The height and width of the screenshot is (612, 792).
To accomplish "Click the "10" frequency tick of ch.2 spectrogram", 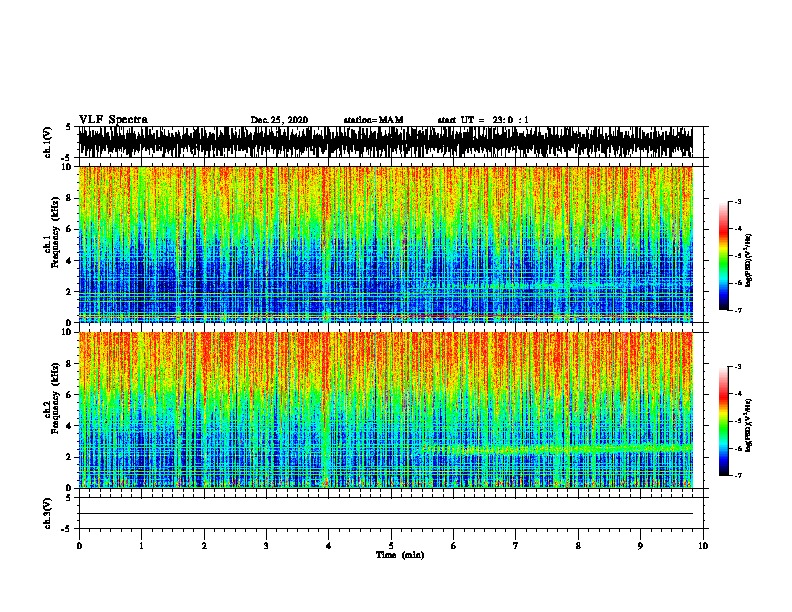I will point(69,332).
